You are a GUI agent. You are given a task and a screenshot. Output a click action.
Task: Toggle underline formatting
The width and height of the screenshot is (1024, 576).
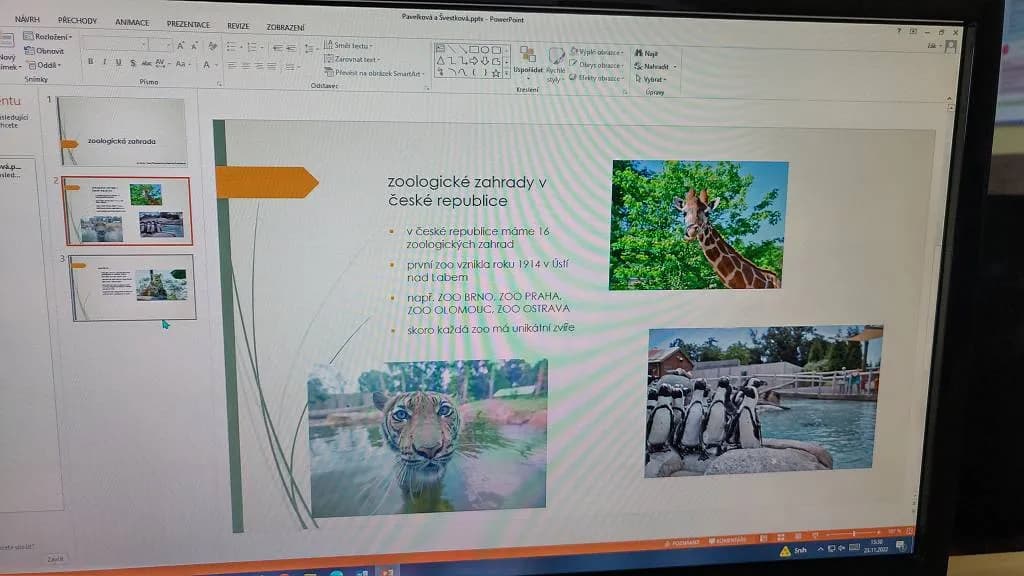tap(118, 63)
